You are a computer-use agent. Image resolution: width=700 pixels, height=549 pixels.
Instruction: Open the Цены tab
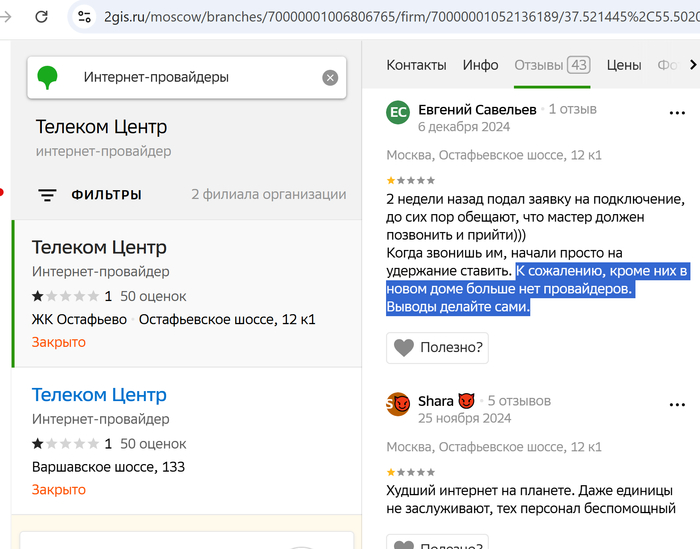[623, 65]
